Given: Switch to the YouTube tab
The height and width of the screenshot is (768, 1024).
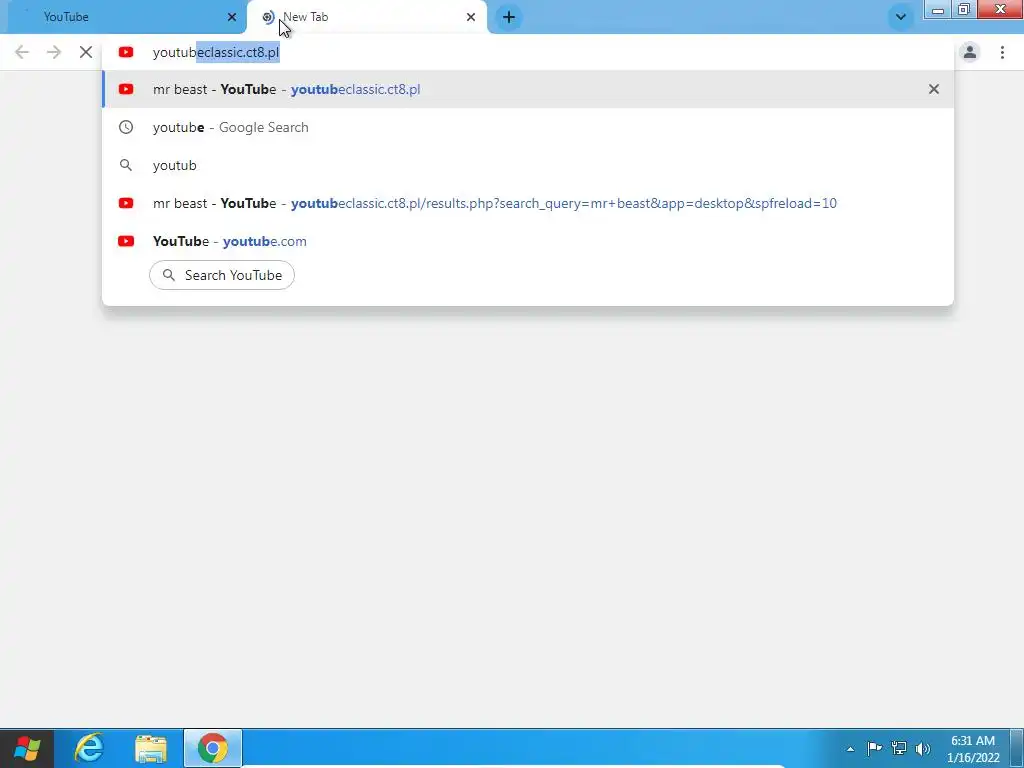Looking at the screenshot, I should (x=122, y=17).
